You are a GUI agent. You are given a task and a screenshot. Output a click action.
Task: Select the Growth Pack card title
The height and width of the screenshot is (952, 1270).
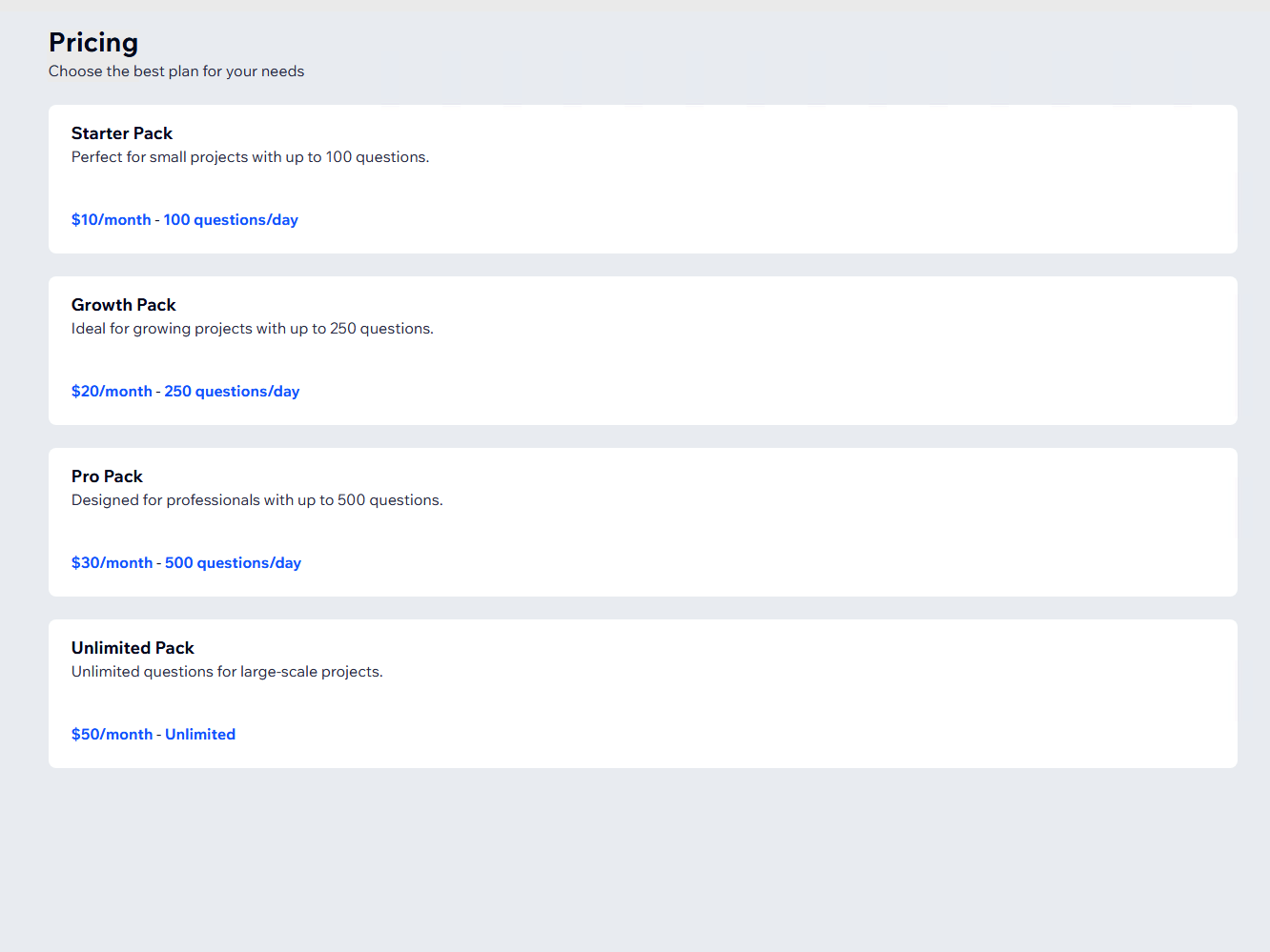coord(124,305)
